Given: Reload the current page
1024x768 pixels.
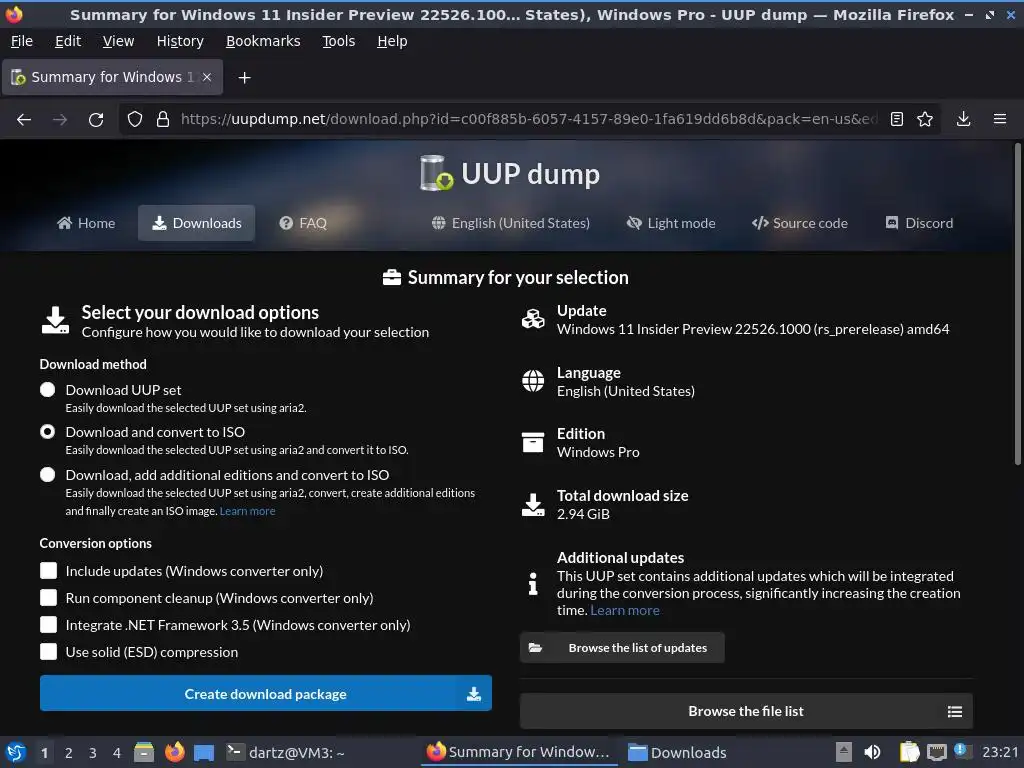Looking at the screenshot, I should click(x=96, y=120).
